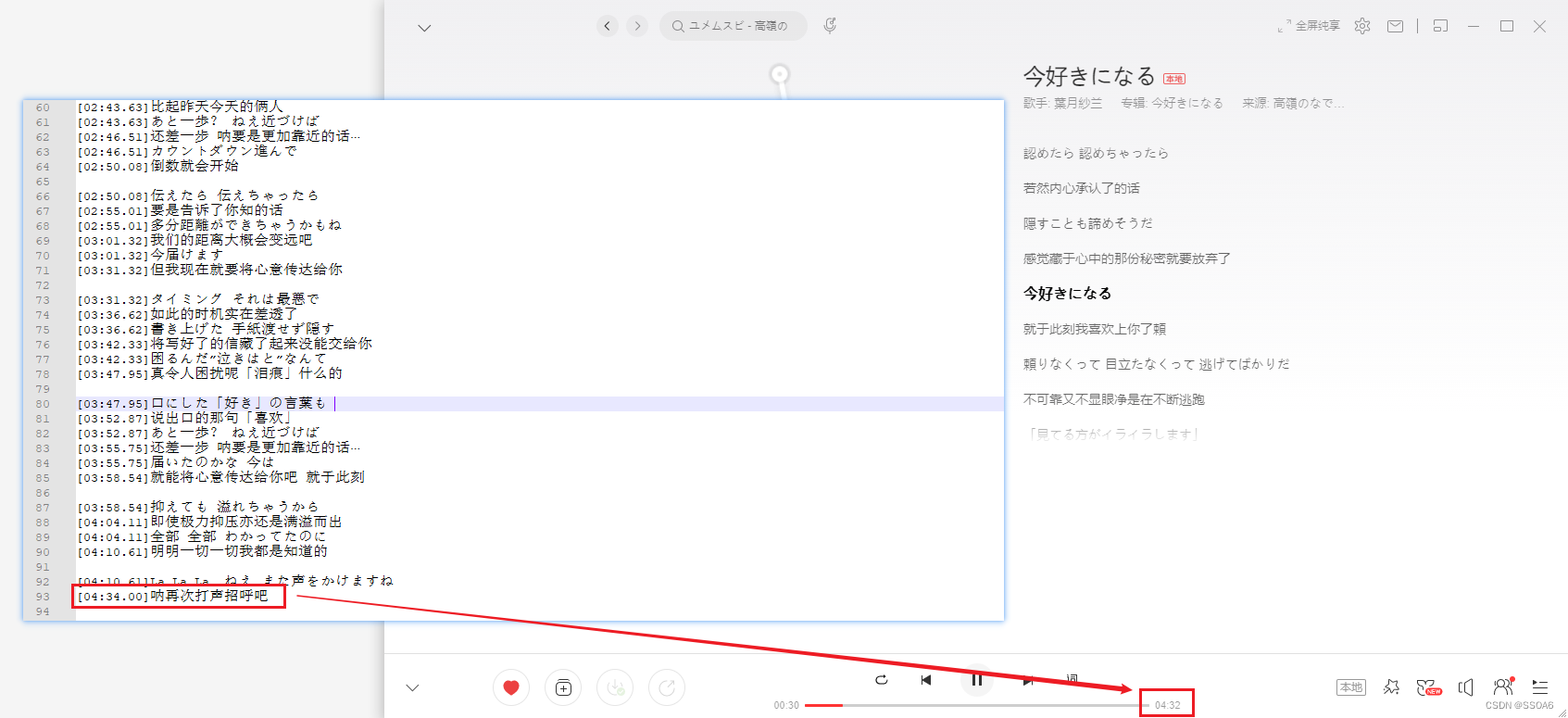Collapse player with bottom-left chevron
The width and height of the screenshot is (1568, 718).
click(x=413, y=687)
